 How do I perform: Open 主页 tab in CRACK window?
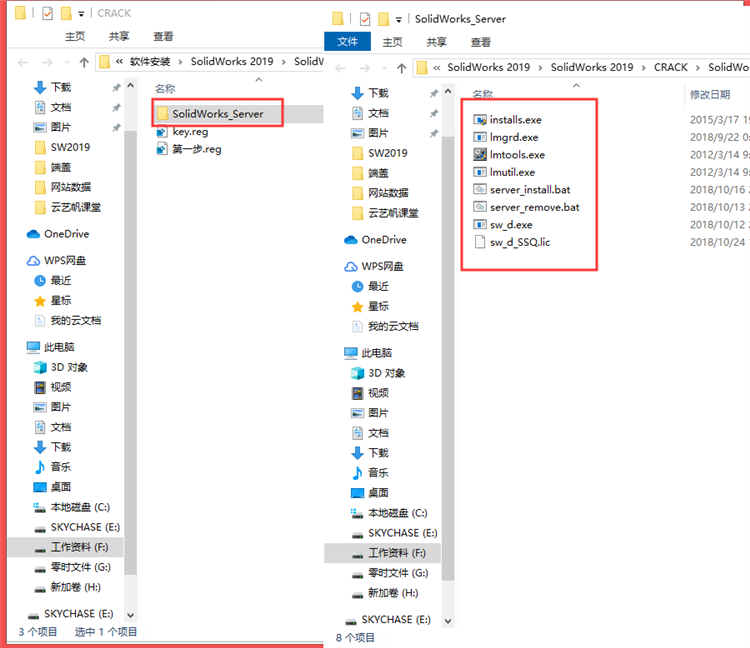75,36
